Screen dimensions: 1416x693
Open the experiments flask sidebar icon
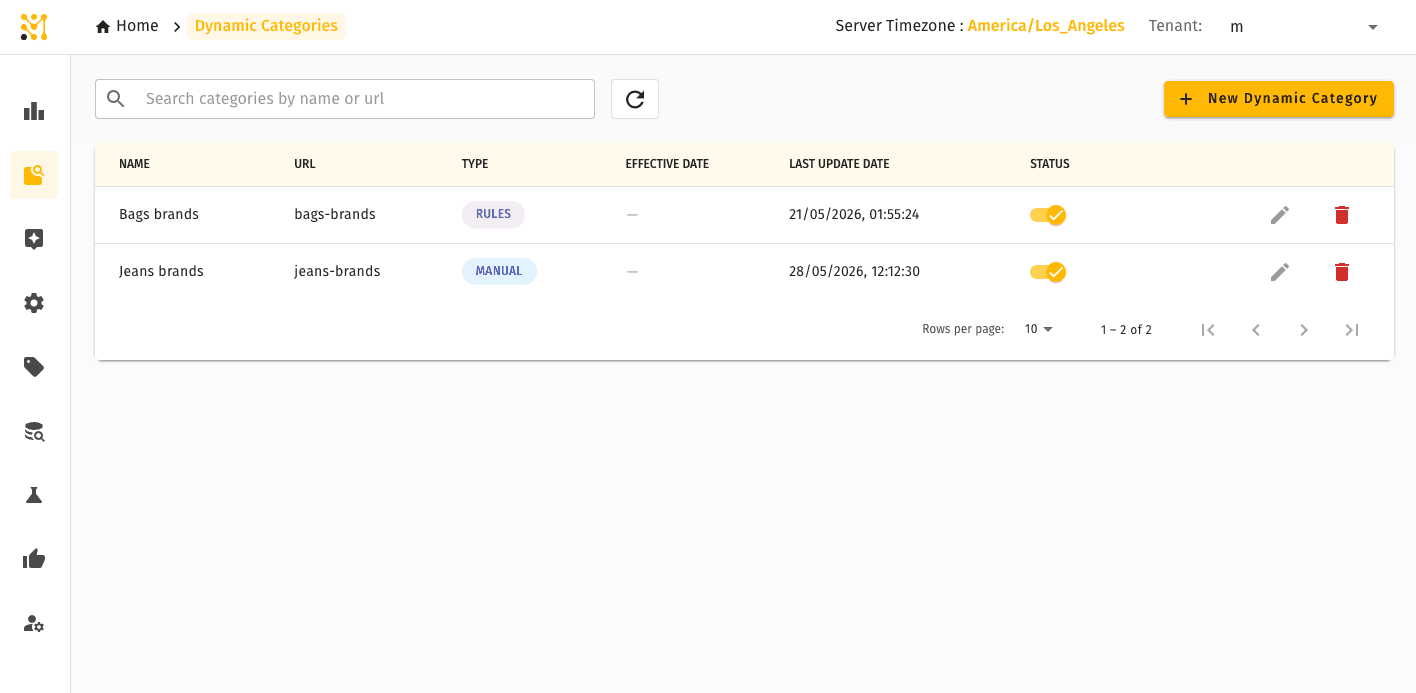coord(34,495)
